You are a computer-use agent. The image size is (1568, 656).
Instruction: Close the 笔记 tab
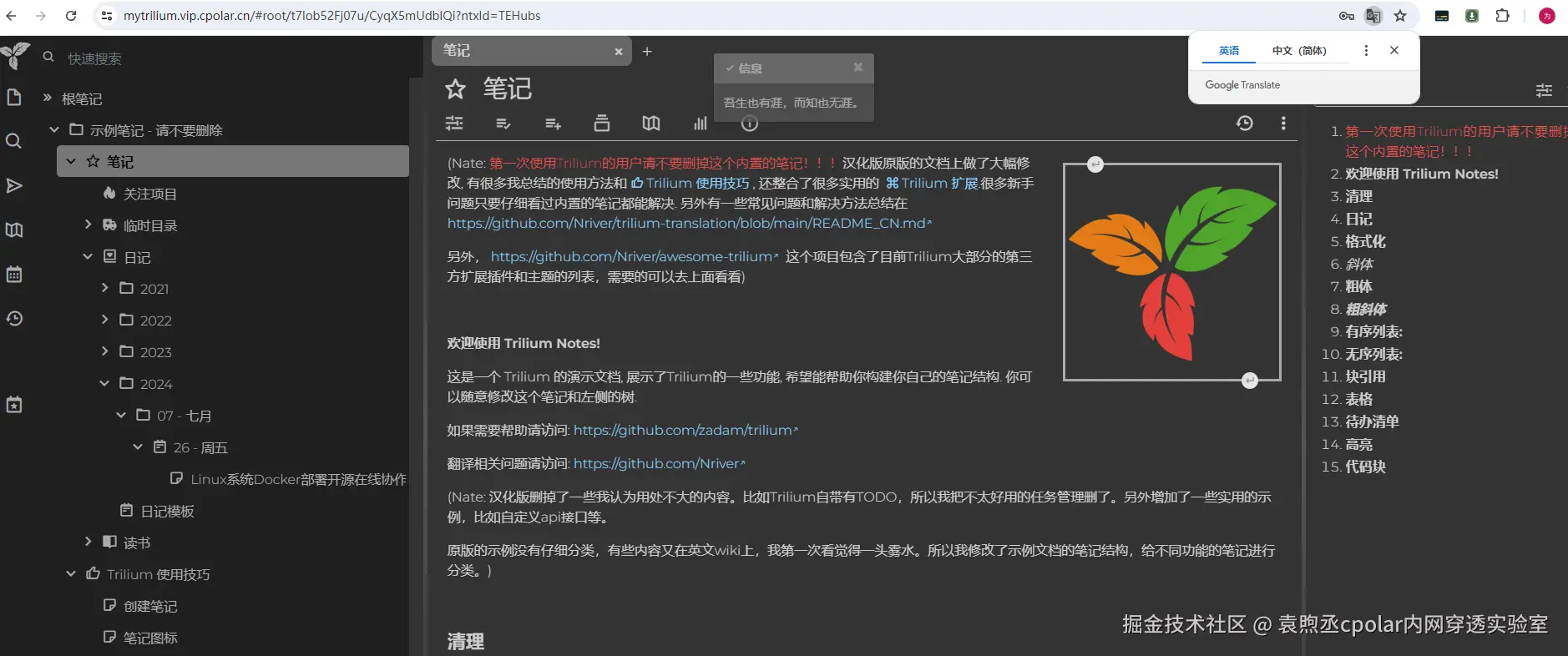click(619, 52)
